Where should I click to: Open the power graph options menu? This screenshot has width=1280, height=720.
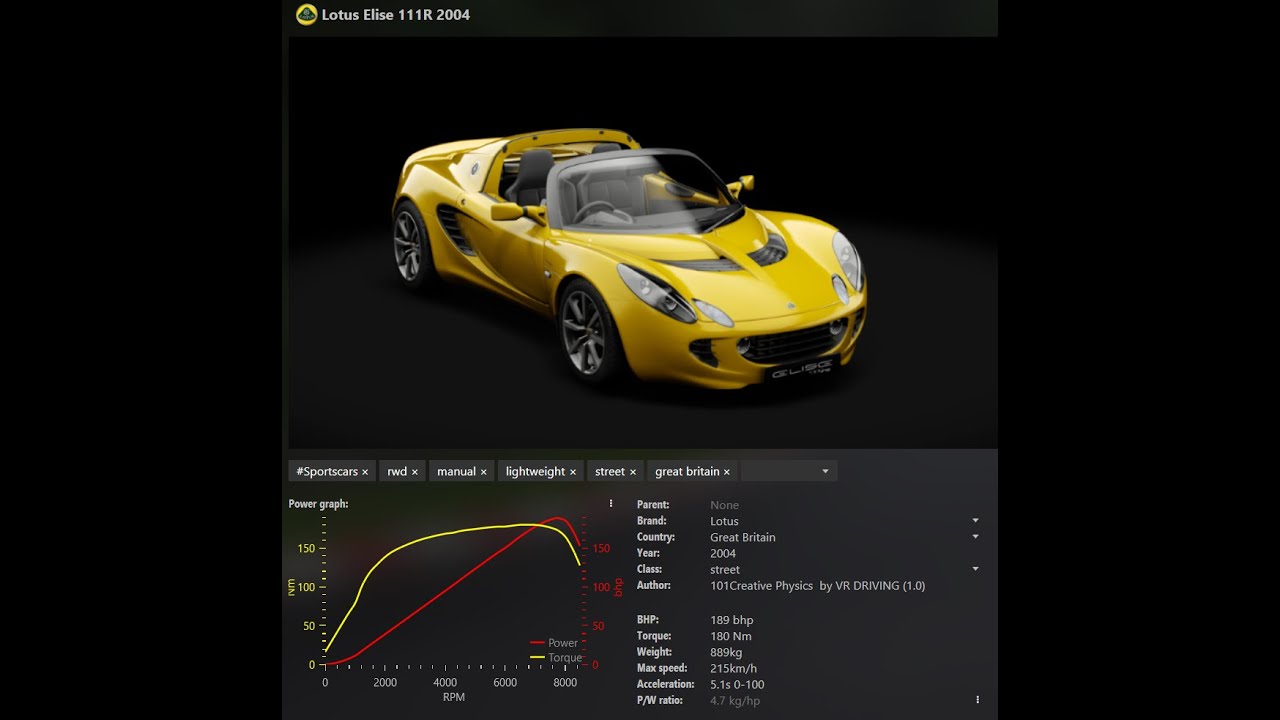611,504
